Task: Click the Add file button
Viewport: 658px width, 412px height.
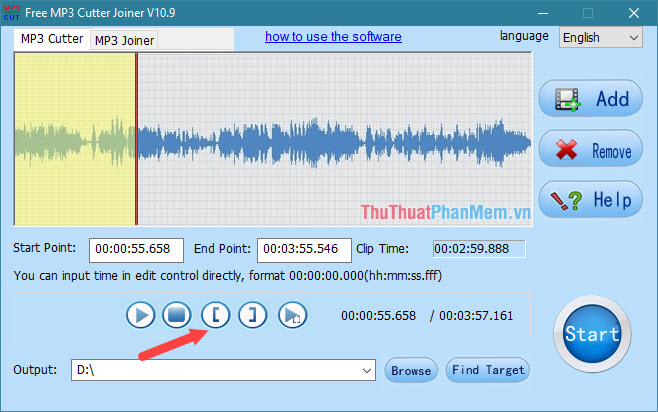Action: point(590,99)
